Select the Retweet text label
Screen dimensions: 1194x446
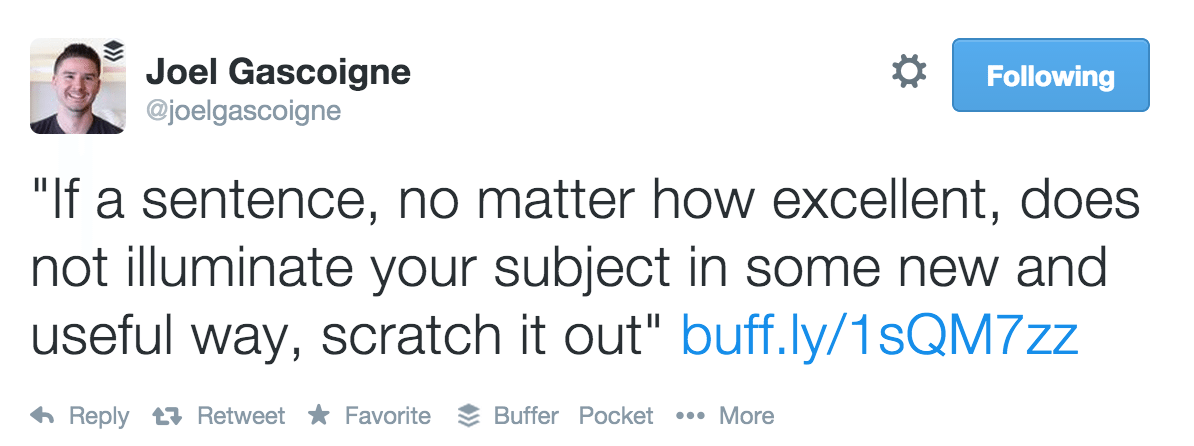click(241, 416)
